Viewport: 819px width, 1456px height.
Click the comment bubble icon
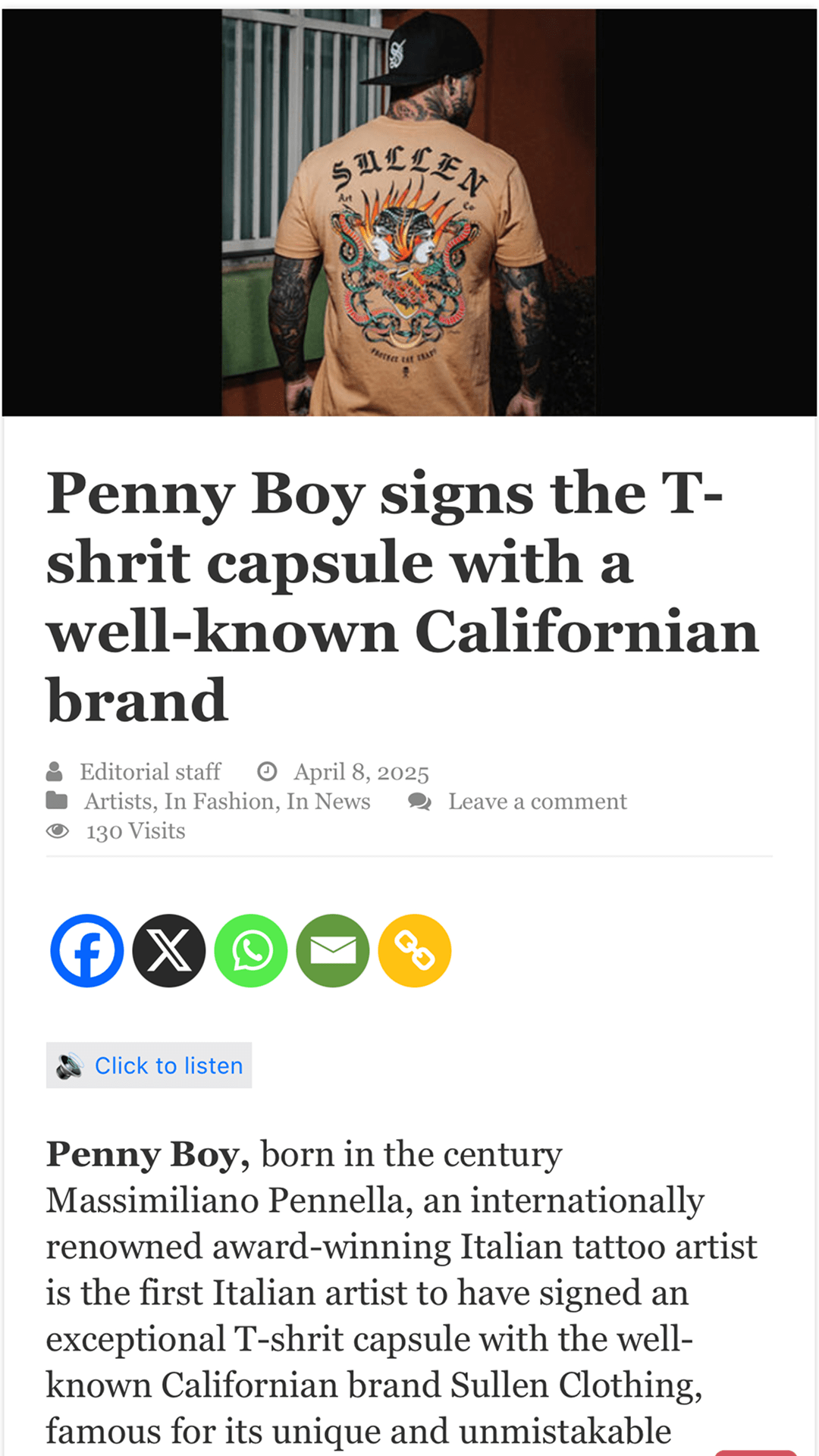point(419,802)
